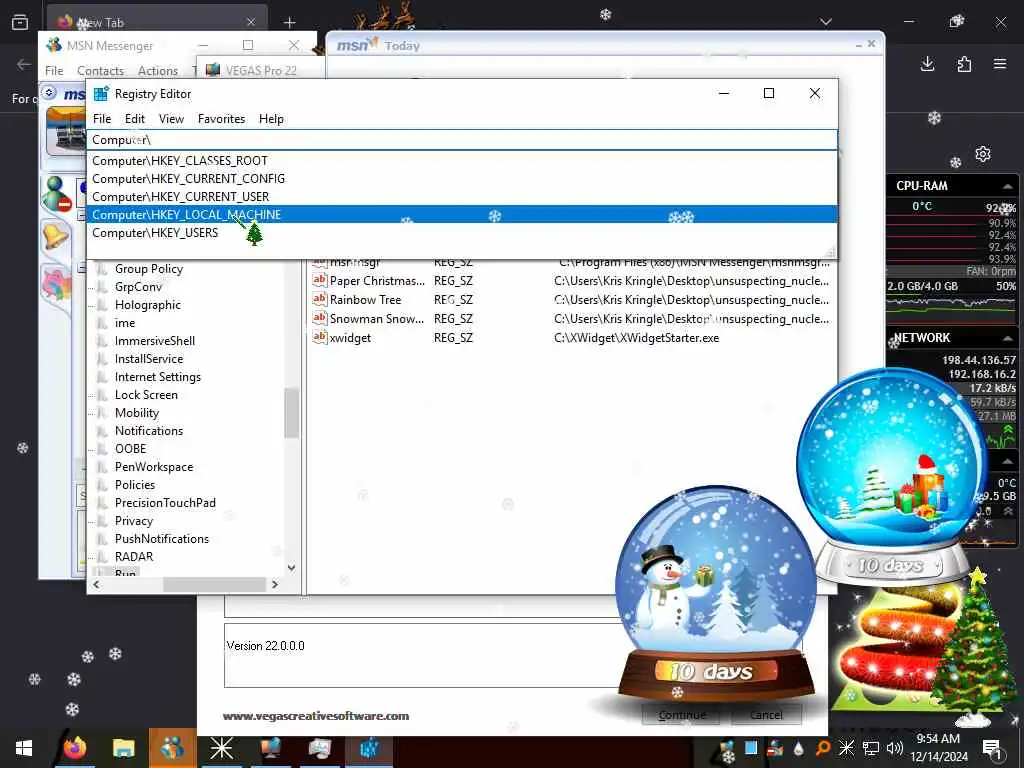This screenshot has height=768, width=1024.
Task: Click the MSN Messenger blocked contact icon
Action: pos(56,193)
